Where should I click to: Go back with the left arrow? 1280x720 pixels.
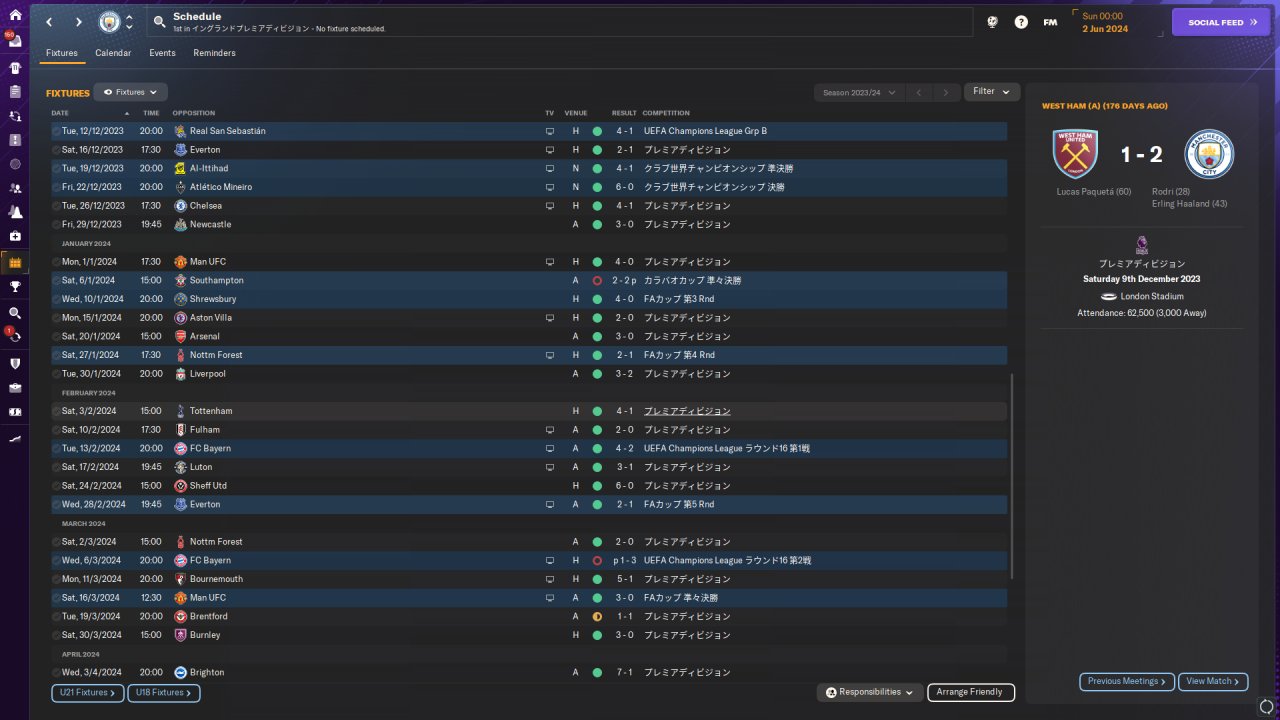click(49, 22)
